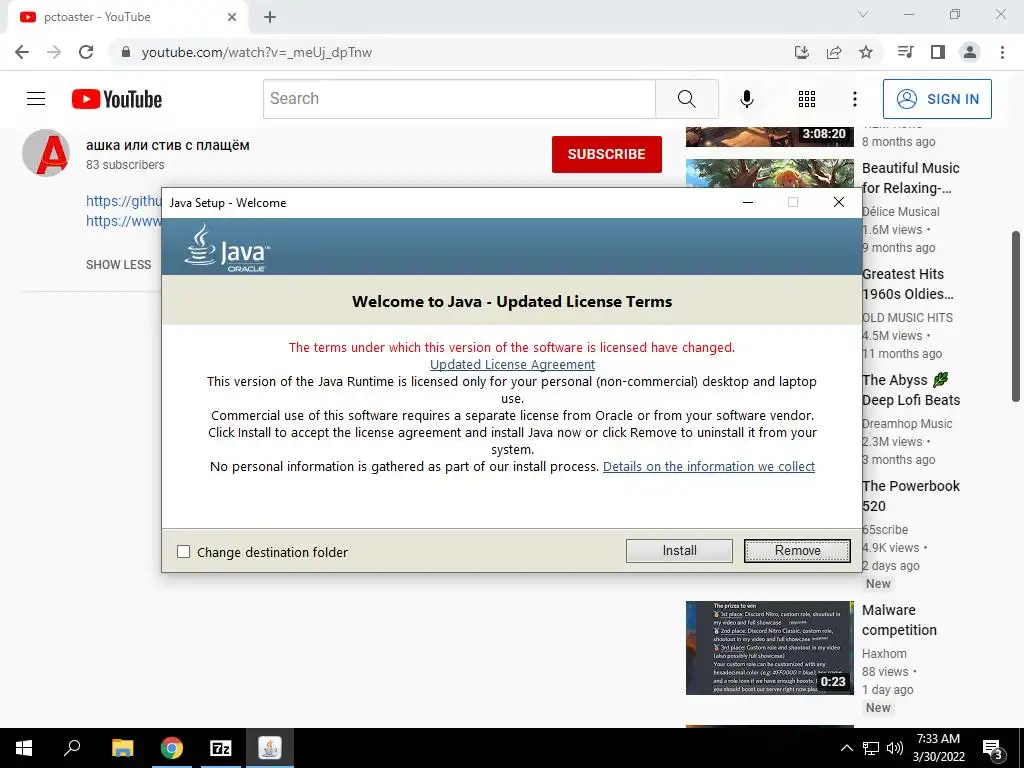Screen dimensions: 1024x768
Task: Open a new Chrome tab
Action: pyautogui.click(x=270, y=17)
